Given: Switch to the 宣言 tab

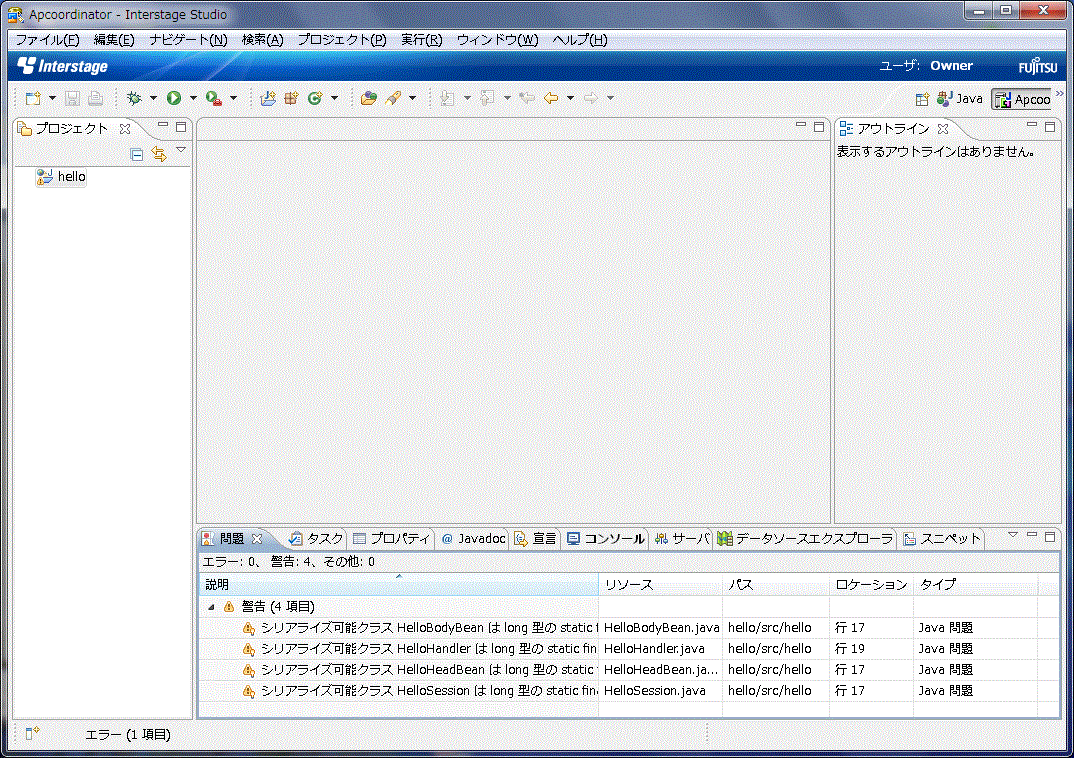Looking at the screenshot, I should [536, 539].
